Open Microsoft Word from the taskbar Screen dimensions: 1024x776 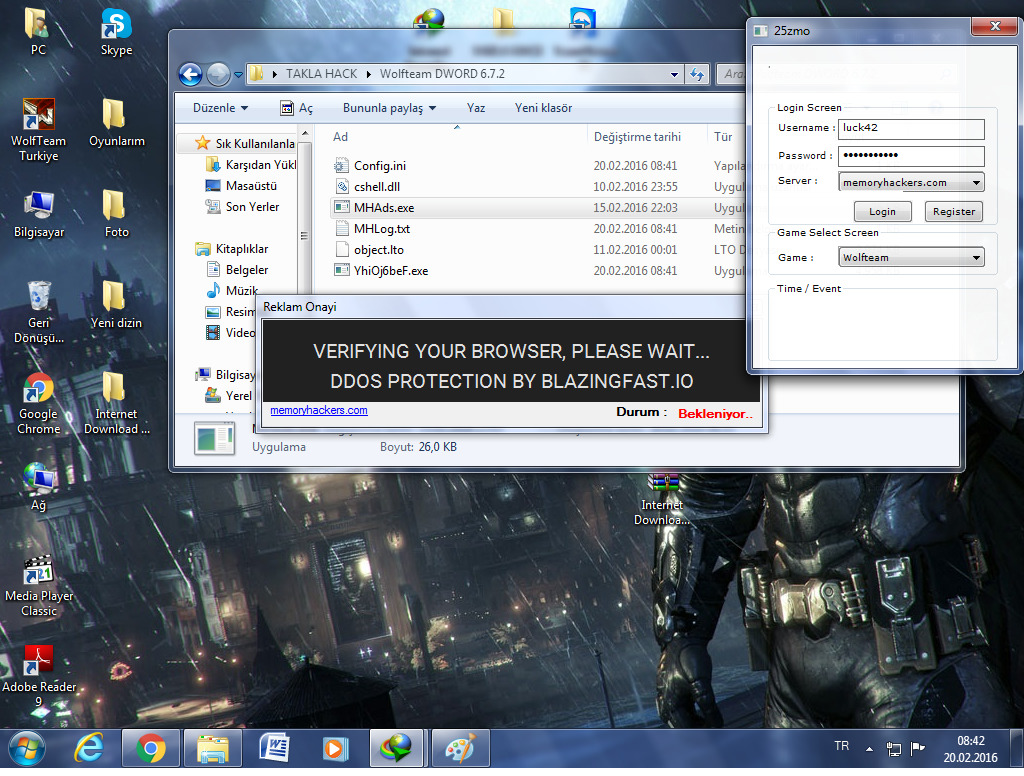coord(274,749)
